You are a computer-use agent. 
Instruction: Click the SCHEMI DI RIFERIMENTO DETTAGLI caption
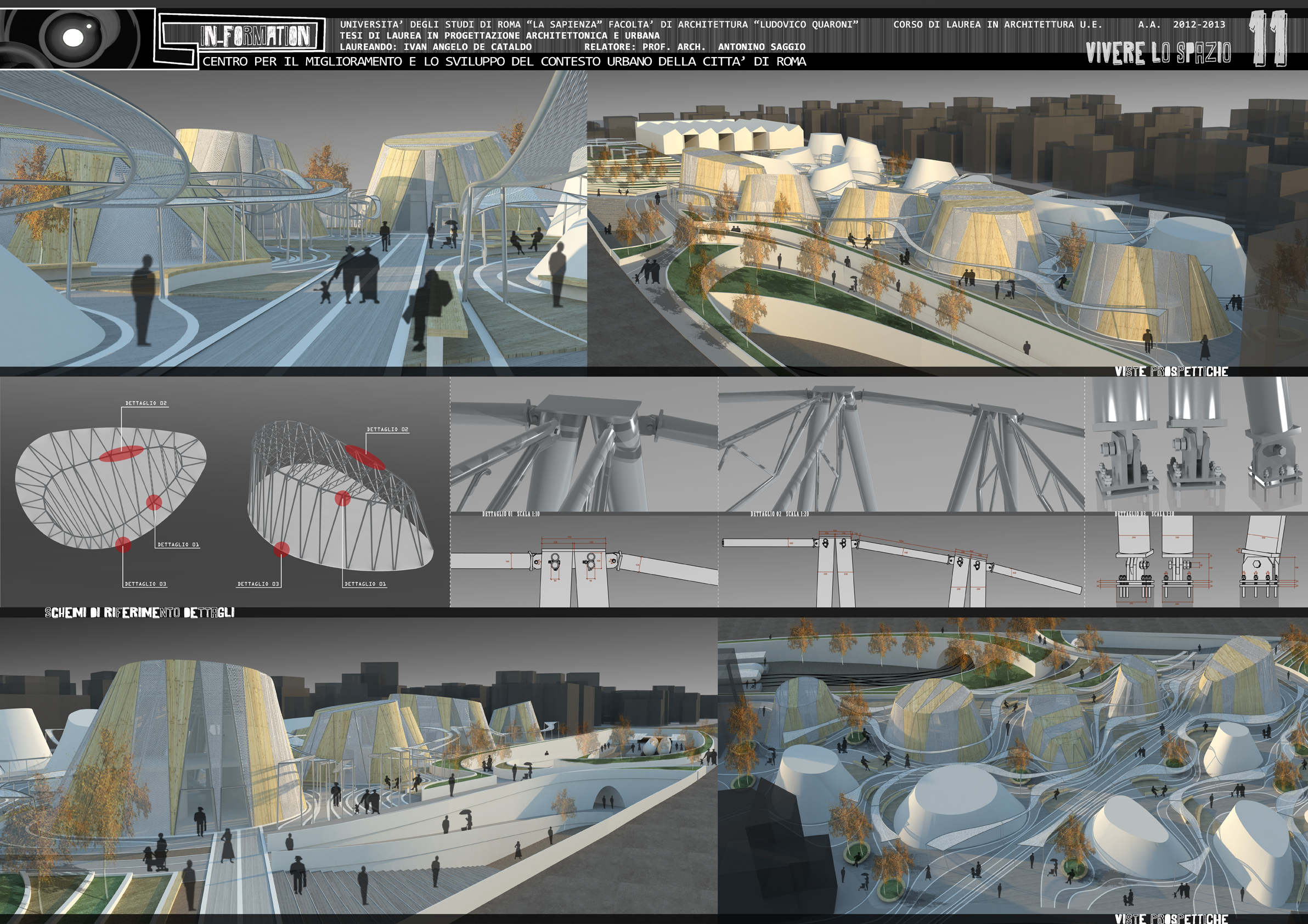click(139, 612)
